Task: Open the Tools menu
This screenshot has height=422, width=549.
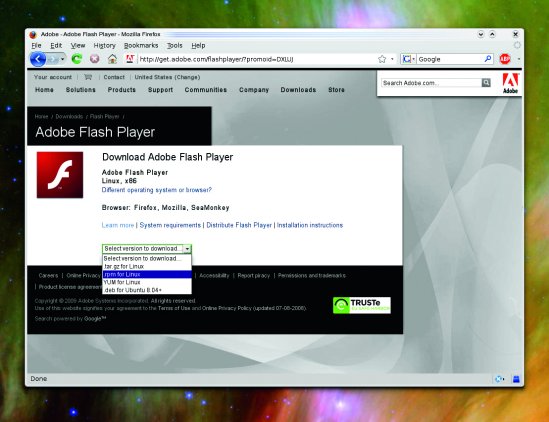Action: click(174, 46)
